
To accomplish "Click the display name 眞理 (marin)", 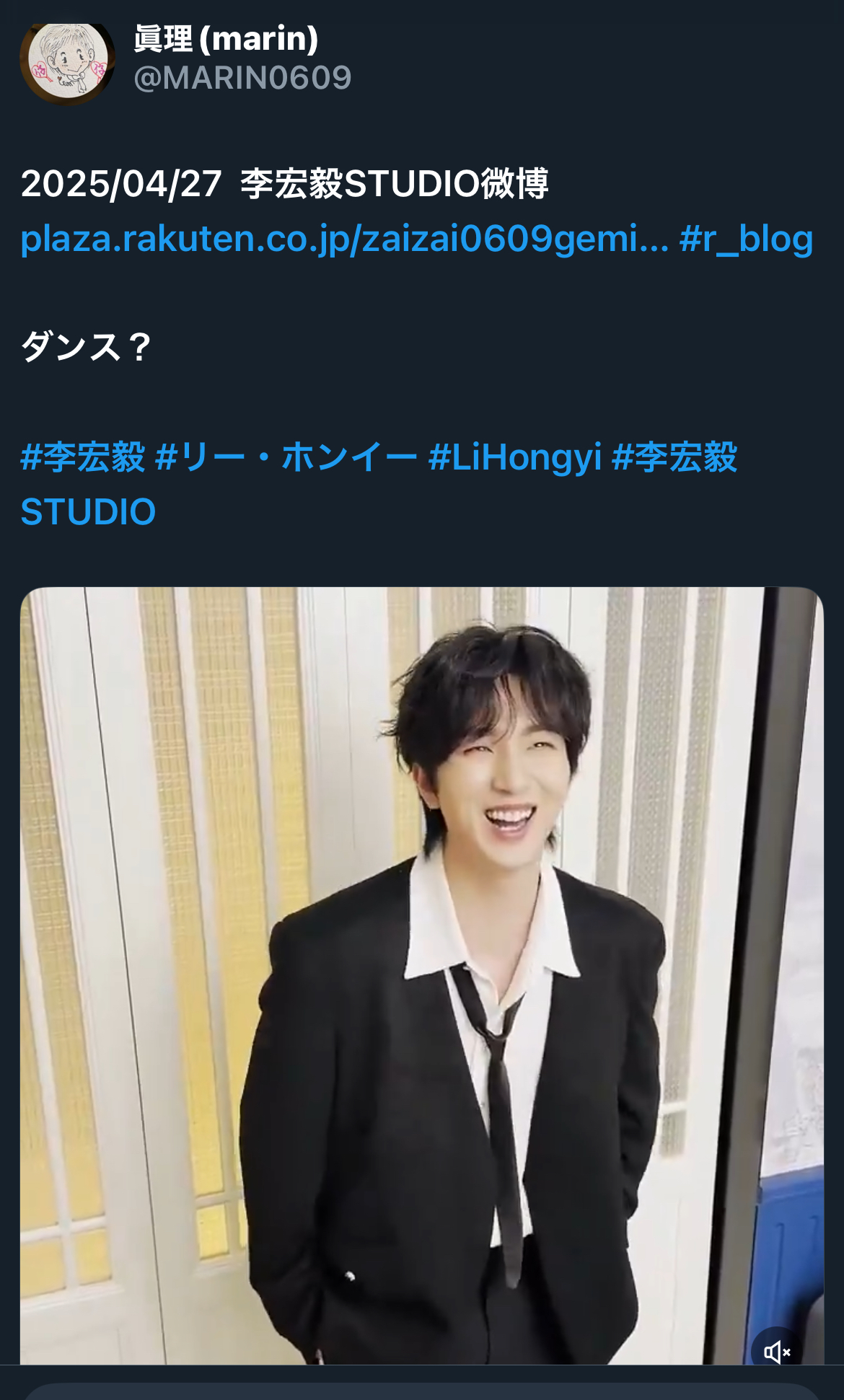I will (x=226, y=38).
